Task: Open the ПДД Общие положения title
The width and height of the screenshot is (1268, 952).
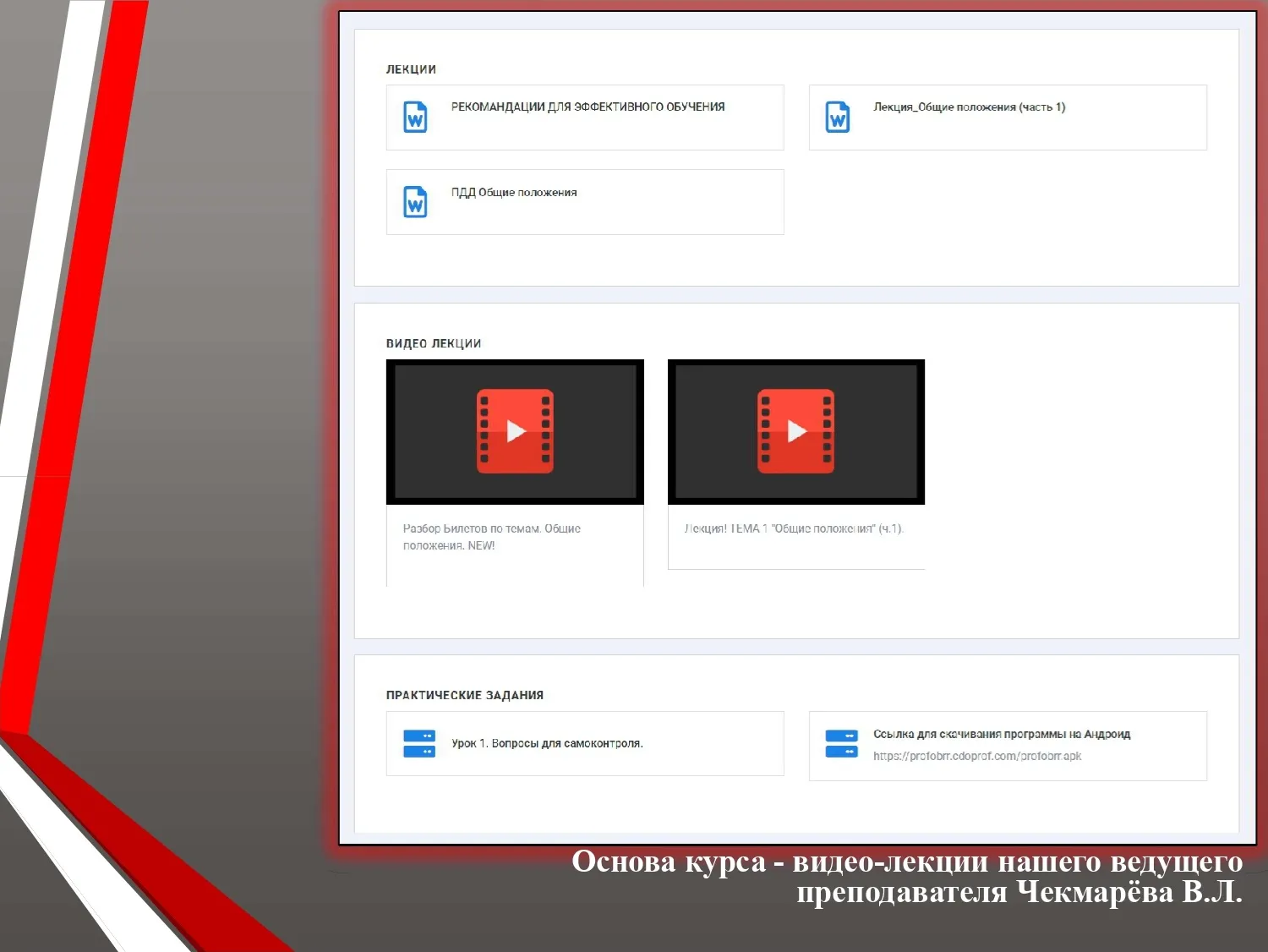Action: click(x=514, y=193)
